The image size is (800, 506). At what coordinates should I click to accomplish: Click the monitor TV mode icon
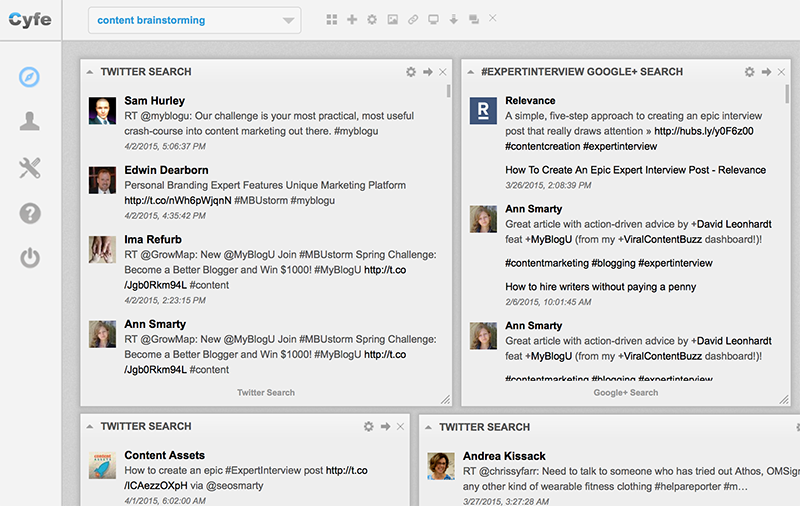tap(433, 19)
